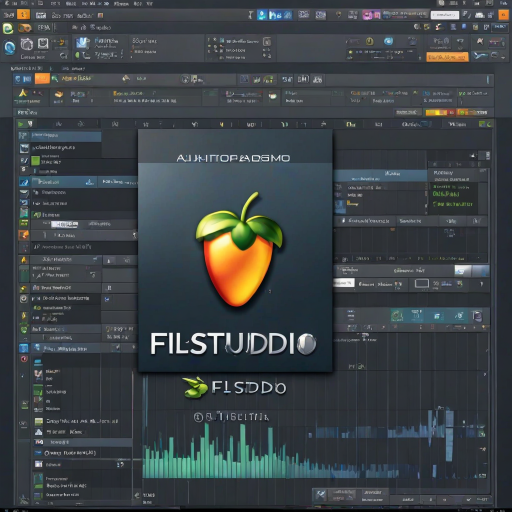
Task: Click the blue highlighted droplet icon in top toolbar
Action: [262, 15]
